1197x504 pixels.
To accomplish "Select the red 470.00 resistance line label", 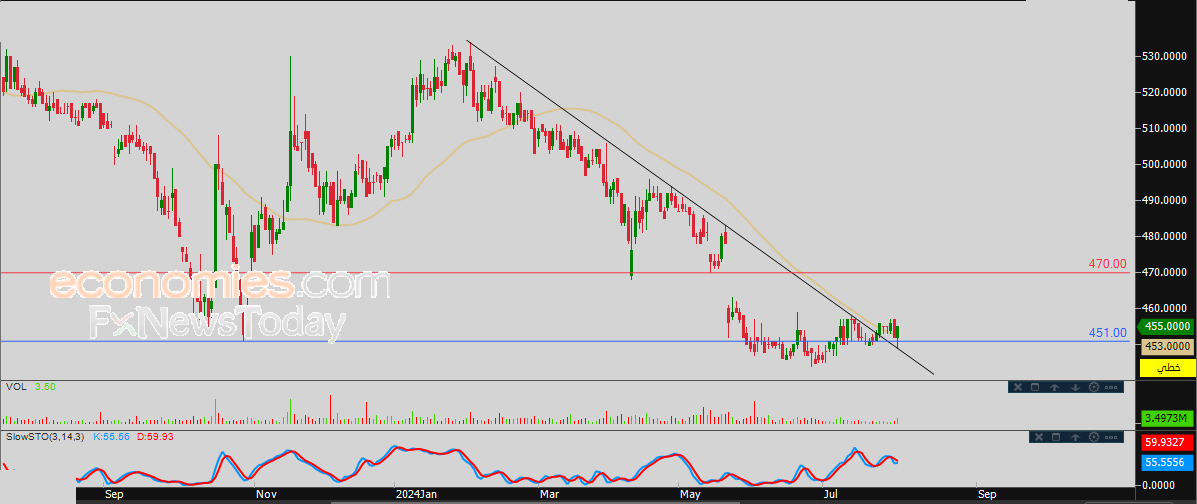I will point(1107,265).
